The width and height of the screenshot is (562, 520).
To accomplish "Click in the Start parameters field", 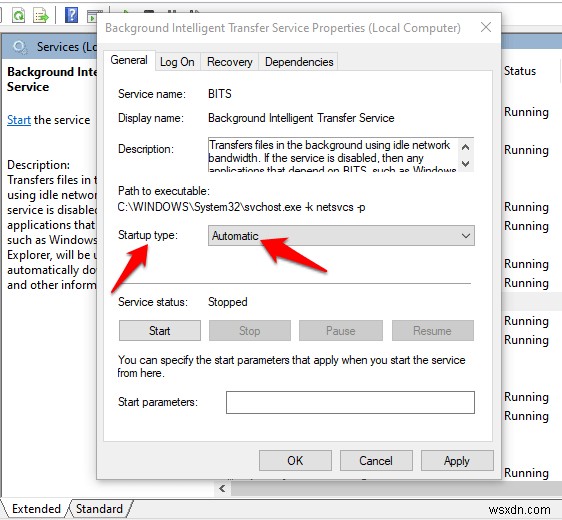I will (x=350, y=402).
